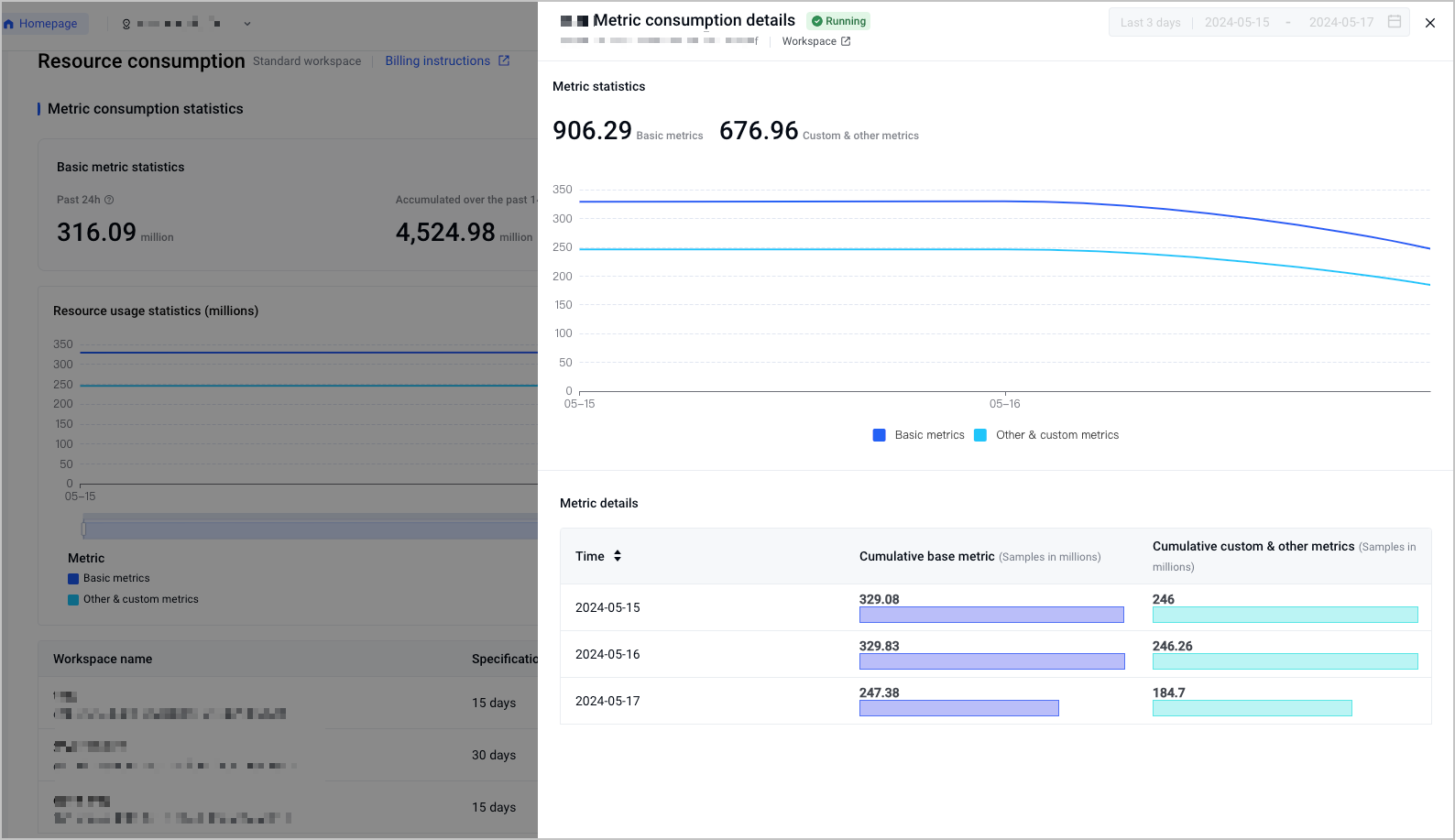The height and width of the screenshot is (840, 1455).
Task: Click the Cumulative custom & other metrics header
Action: [x=1285, y=556]
